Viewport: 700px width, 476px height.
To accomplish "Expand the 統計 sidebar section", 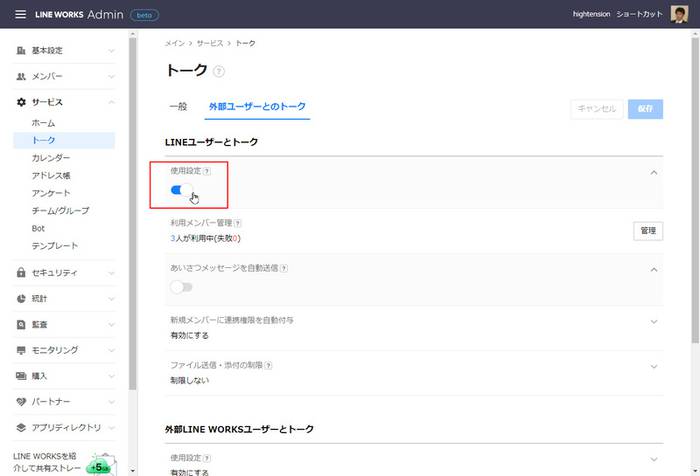I will [x=111, y=299].
